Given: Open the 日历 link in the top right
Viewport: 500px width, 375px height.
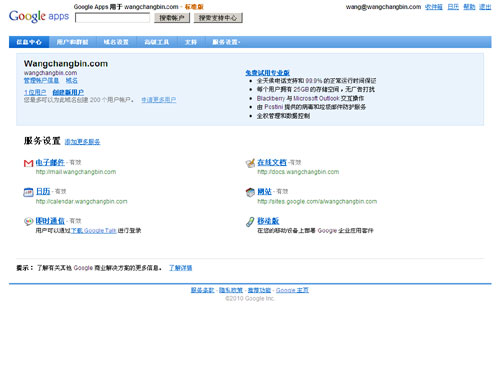Looking at the screenshot, I should tap(453, 7).
